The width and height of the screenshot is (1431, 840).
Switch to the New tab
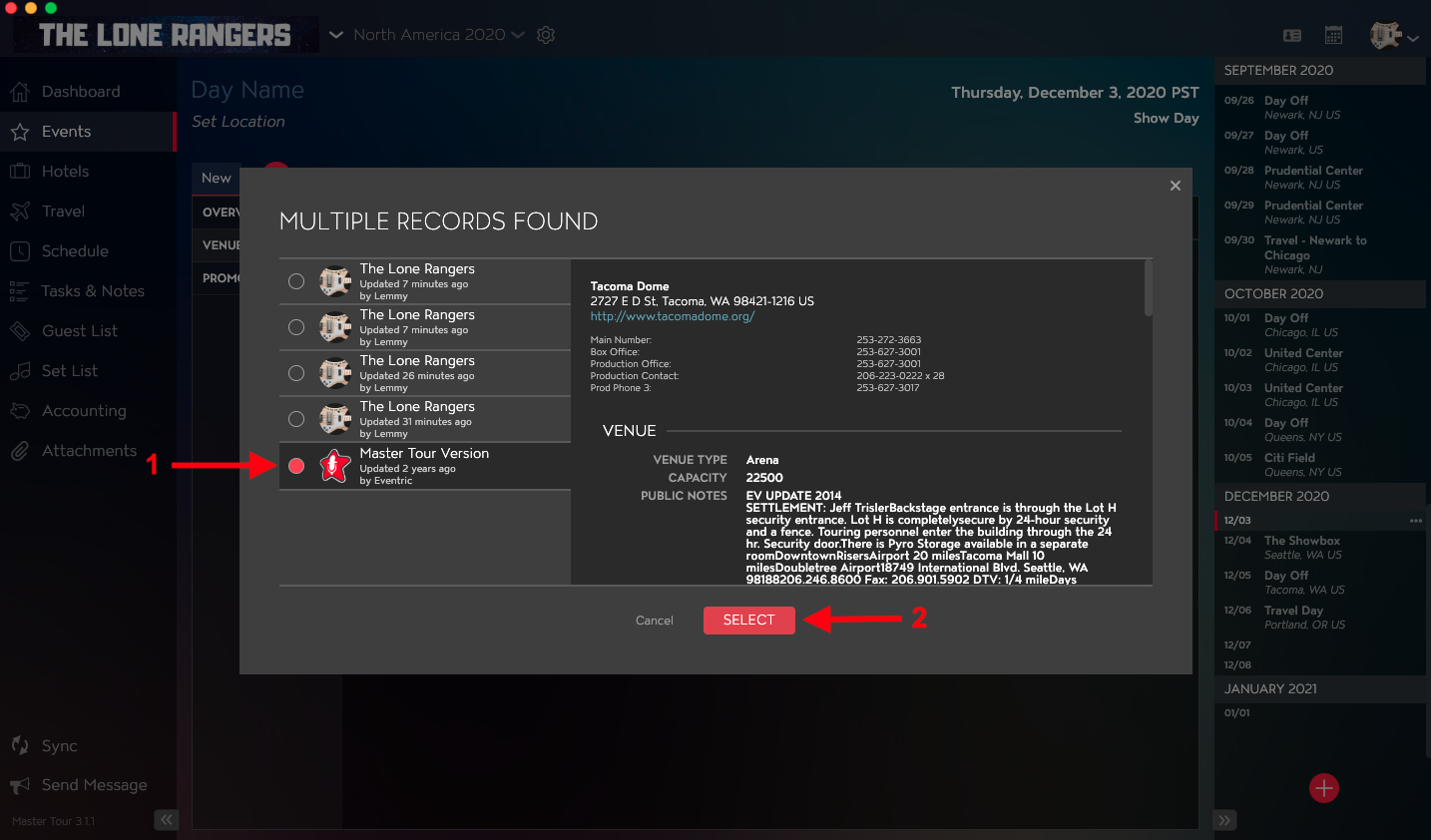click(x=217, y=178)
